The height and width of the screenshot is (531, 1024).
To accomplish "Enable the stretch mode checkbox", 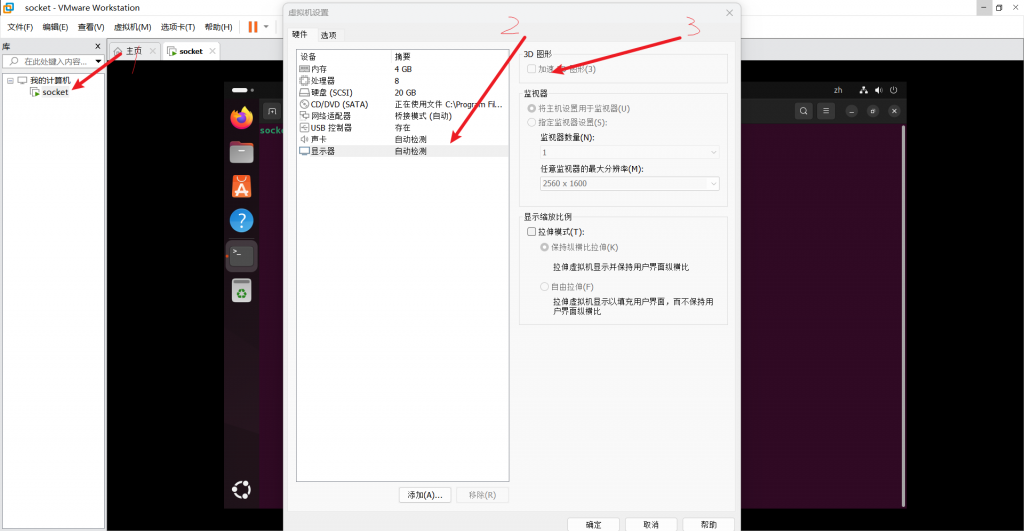I will [532, 231].
